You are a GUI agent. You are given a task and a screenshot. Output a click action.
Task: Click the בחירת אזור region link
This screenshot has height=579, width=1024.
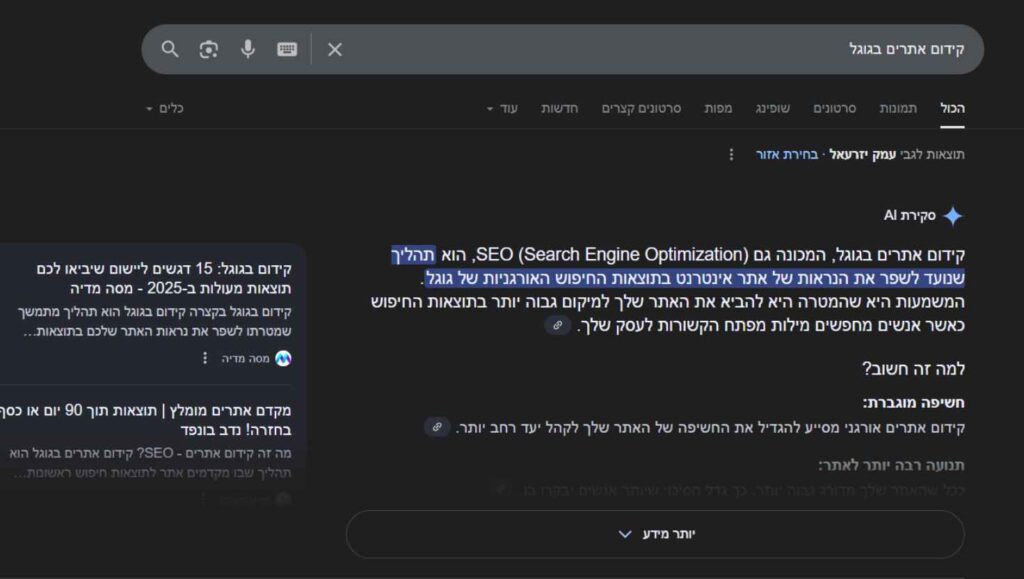point(787,155)
